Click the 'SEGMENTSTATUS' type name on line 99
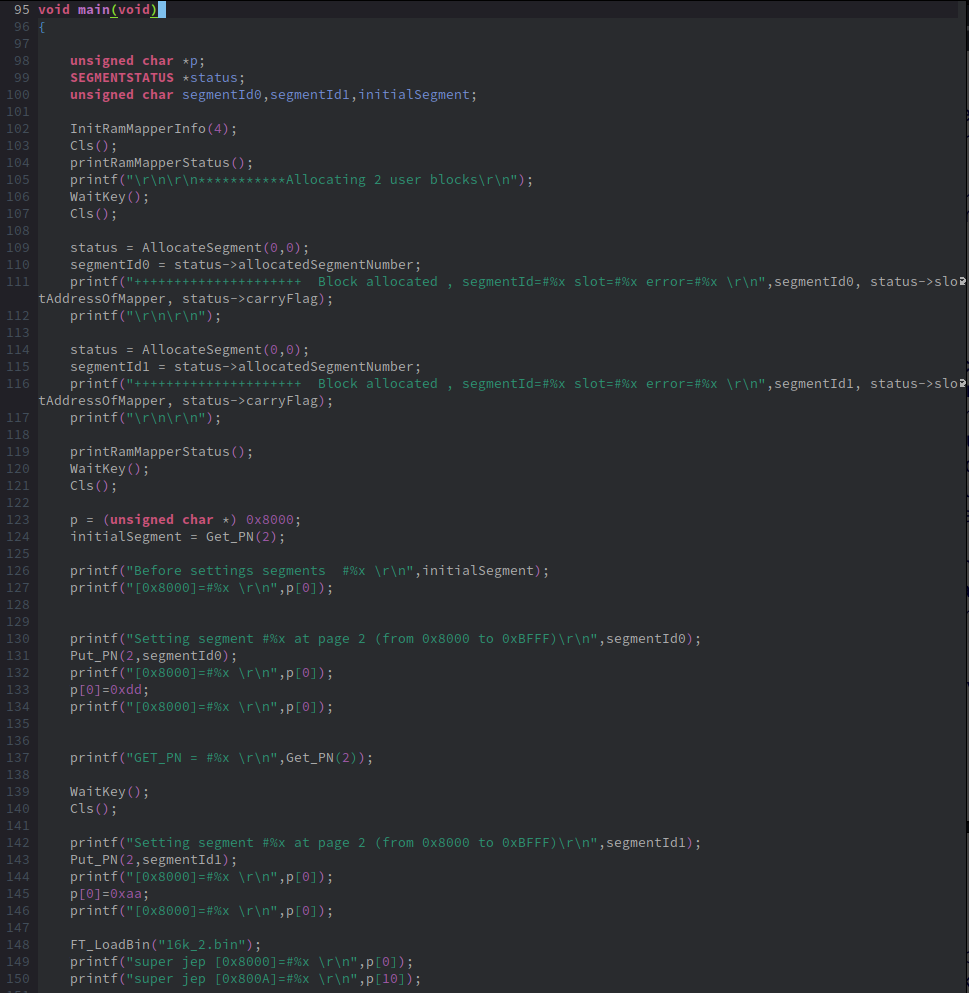 pos(122,78)
